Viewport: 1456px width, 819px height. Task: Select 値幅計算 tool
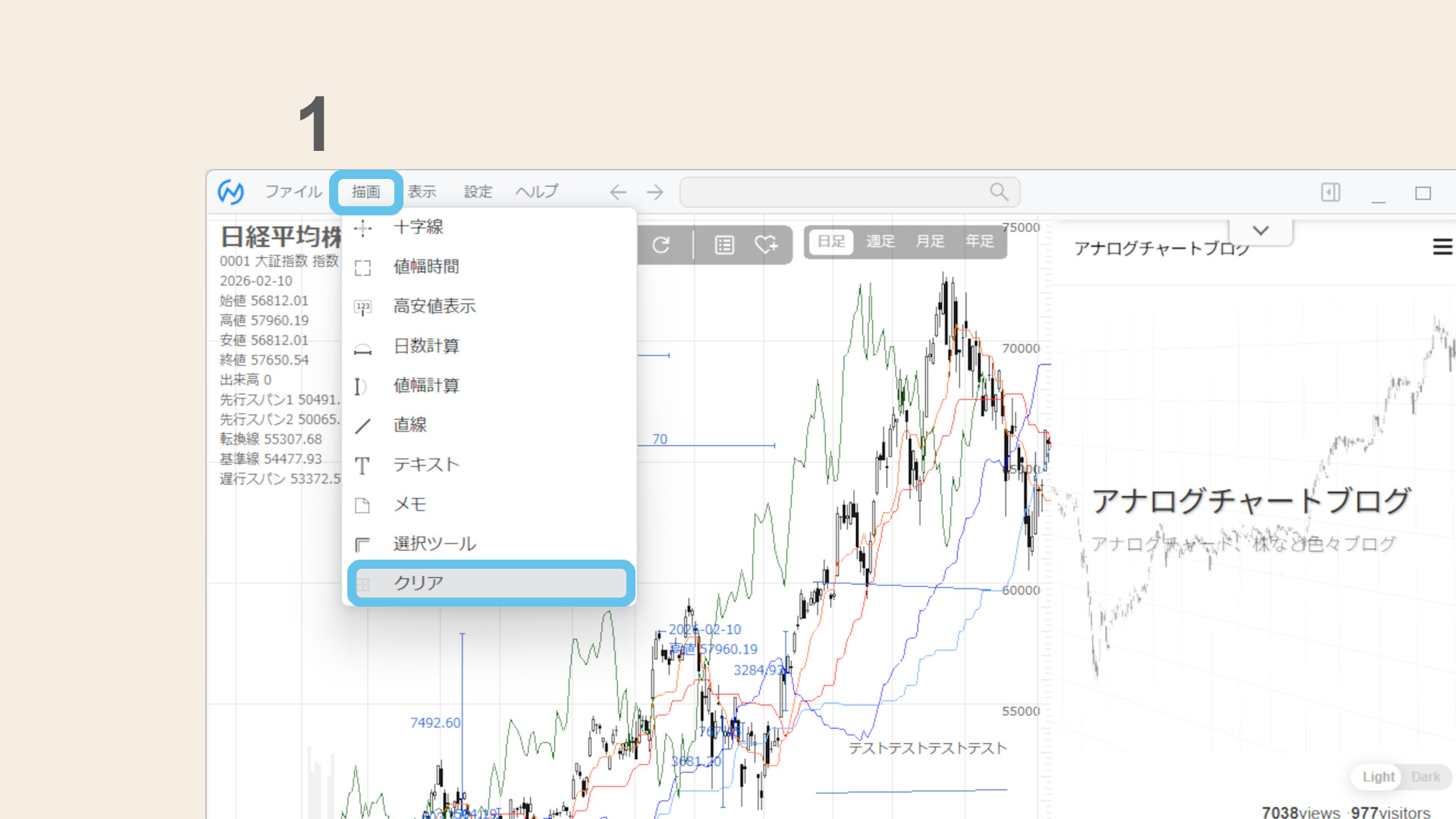coord(489,386)
